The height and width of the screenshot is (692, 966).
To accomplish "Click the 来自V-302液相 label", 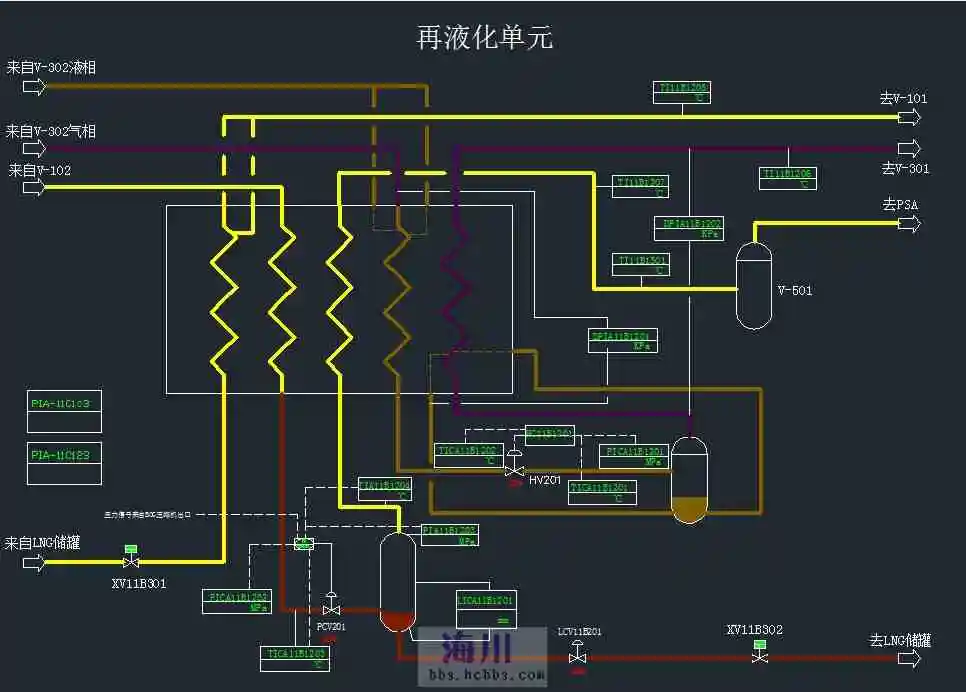I will point(51,67).
